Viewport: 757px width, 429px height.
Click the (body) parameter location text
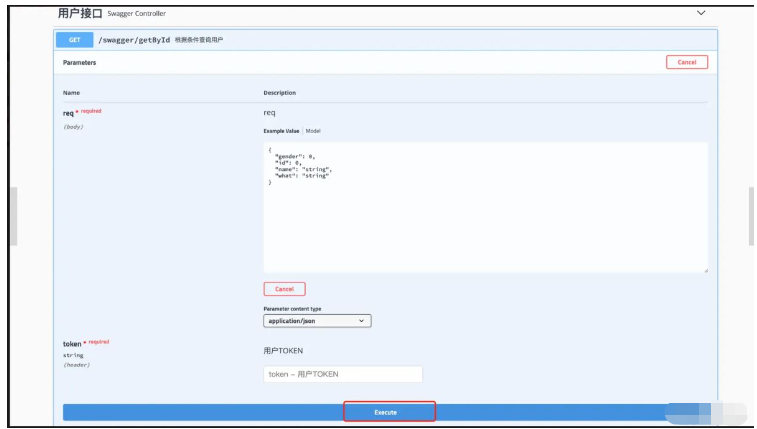73,127
